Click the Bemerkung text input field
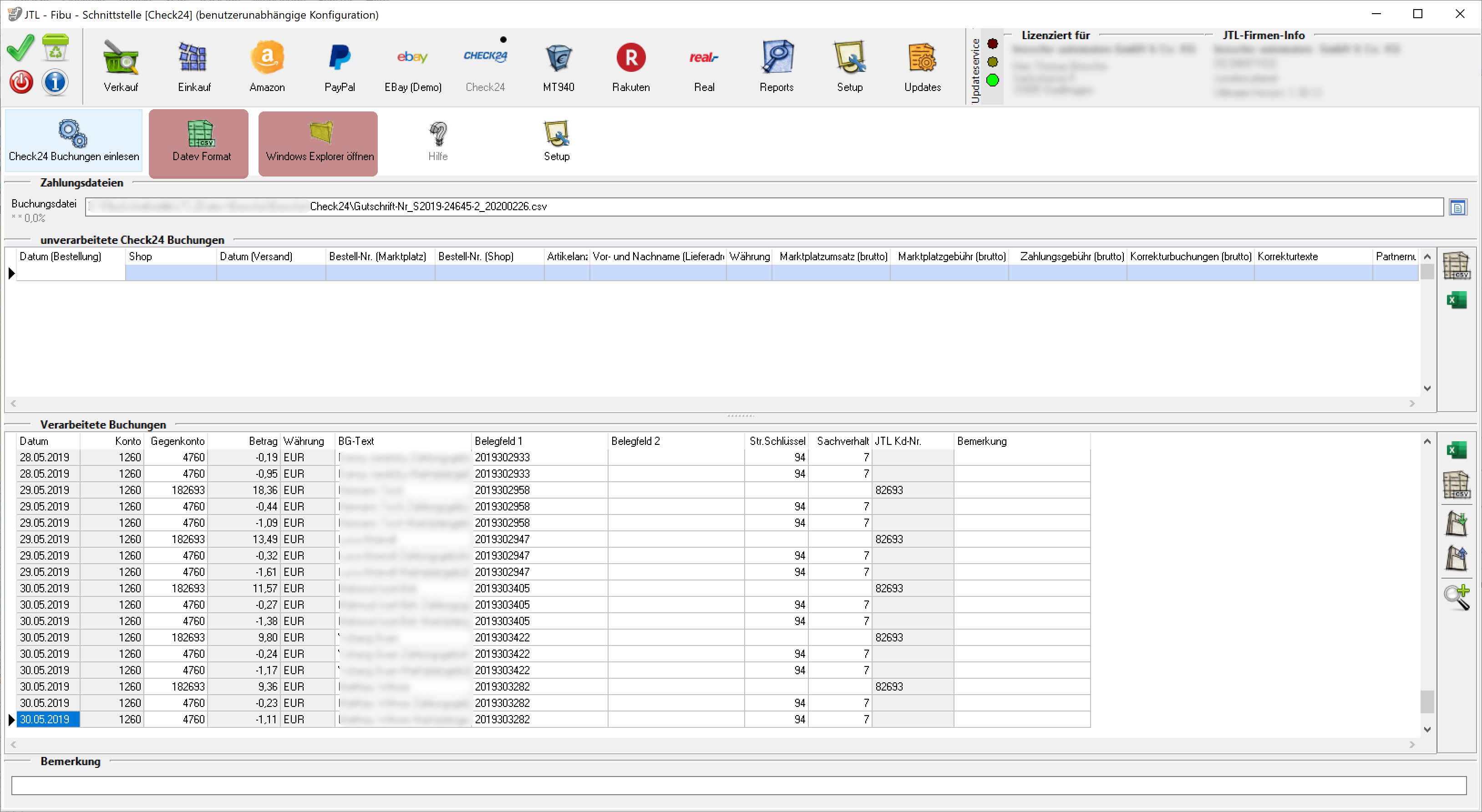 (738, 786)
